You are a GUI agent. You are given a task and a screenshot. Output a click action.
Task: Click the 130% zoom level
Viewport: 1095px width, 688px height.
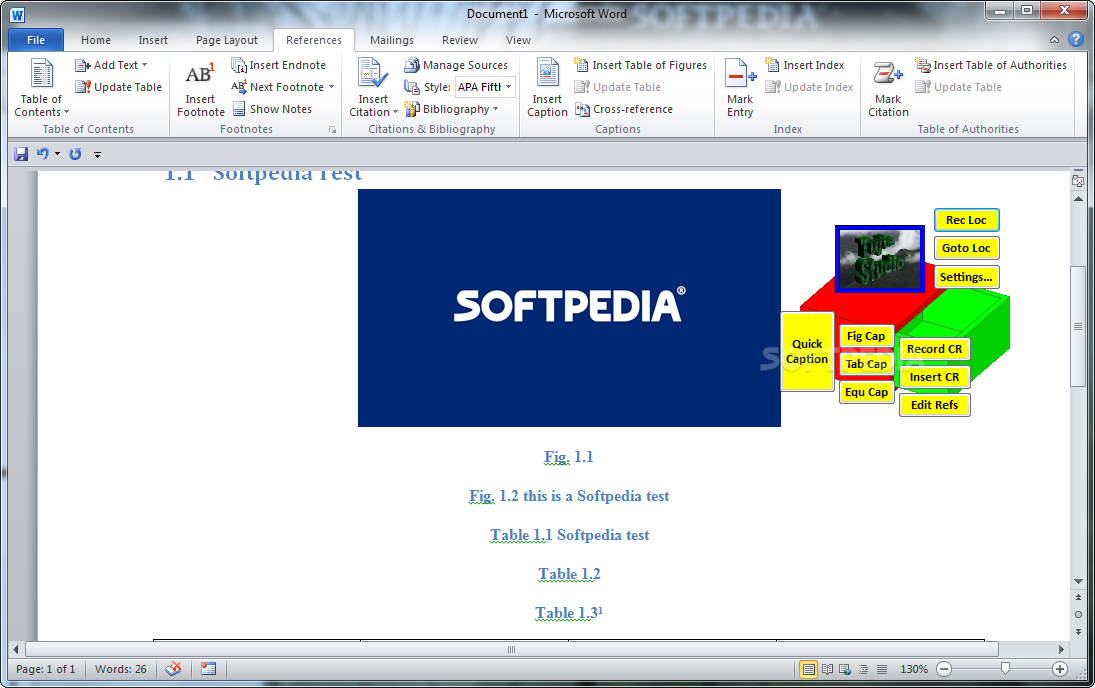point(913,669)
